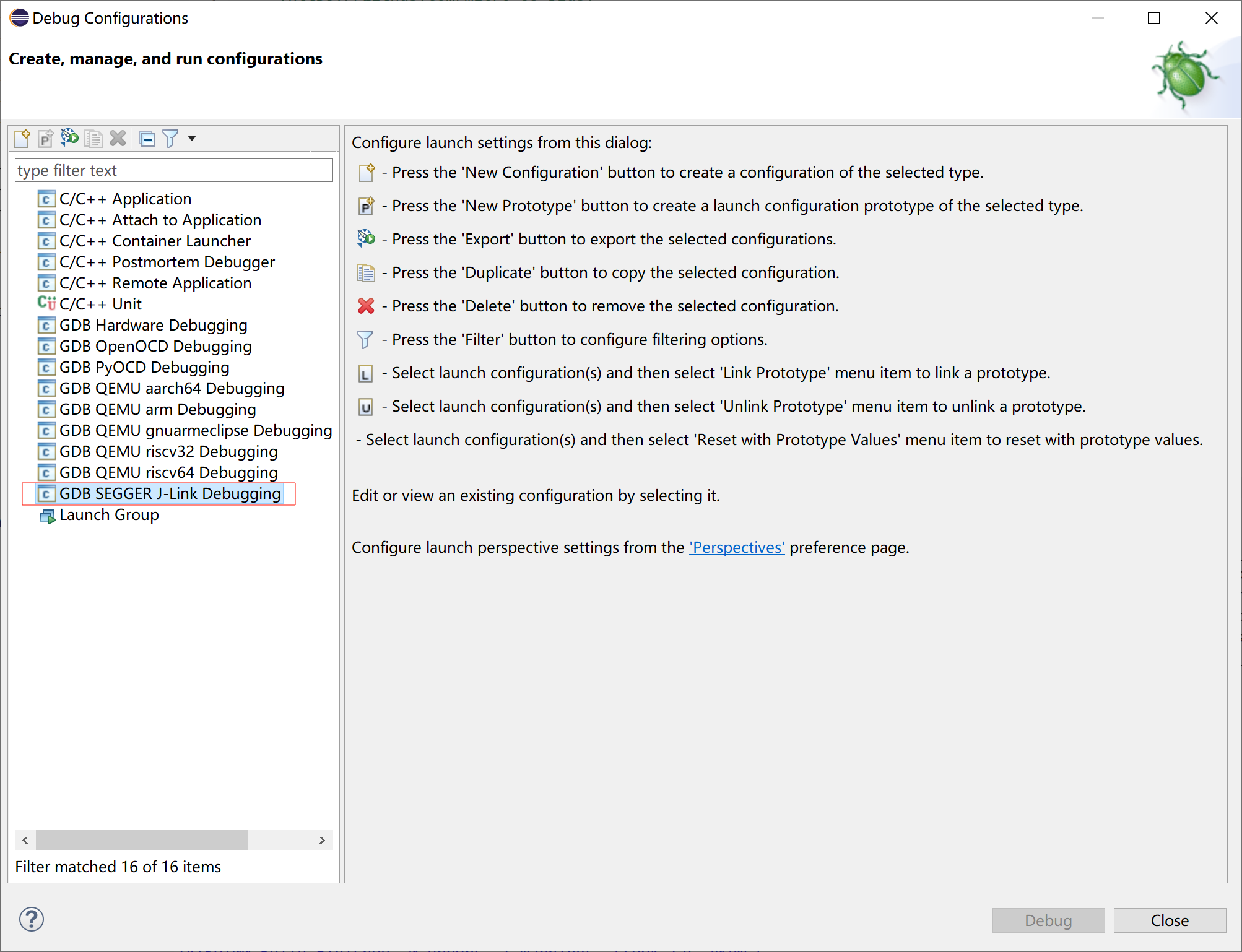Select the Launch Group item

click(109, 514)
